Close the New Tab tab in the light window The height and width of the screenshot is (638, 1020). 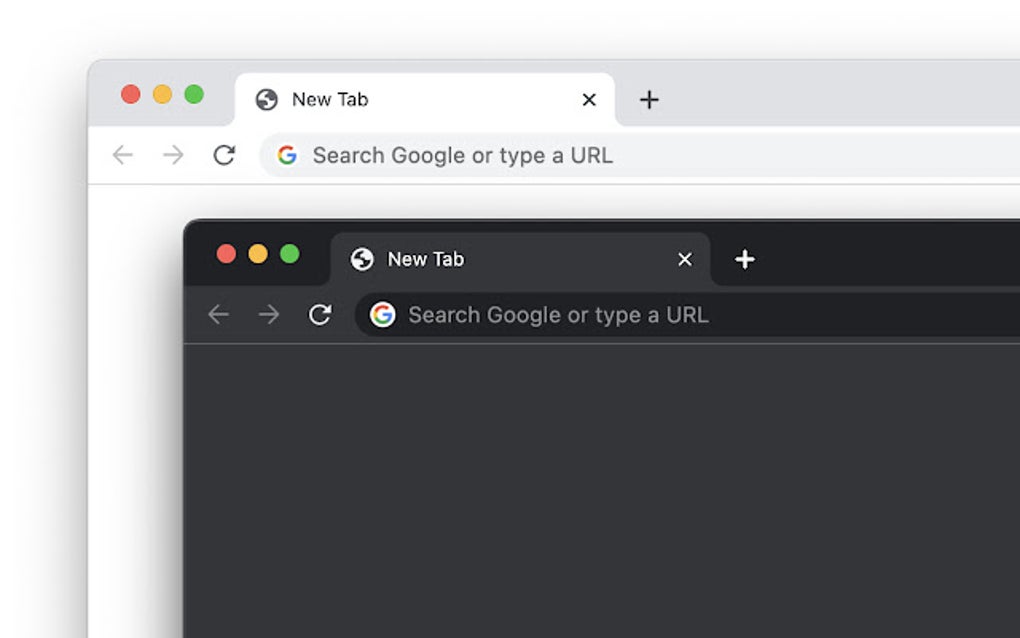coord(589,100)
